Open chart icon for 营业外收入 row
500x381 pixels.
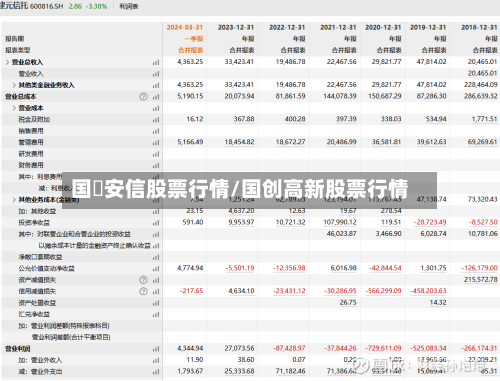pos(156,360)
